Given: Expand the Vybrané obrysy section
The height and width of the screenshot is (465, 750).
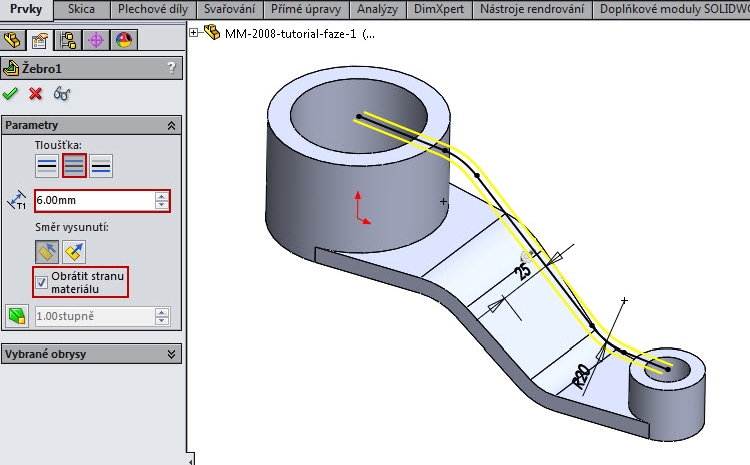Looking at the screenshot, I should 171,354.
